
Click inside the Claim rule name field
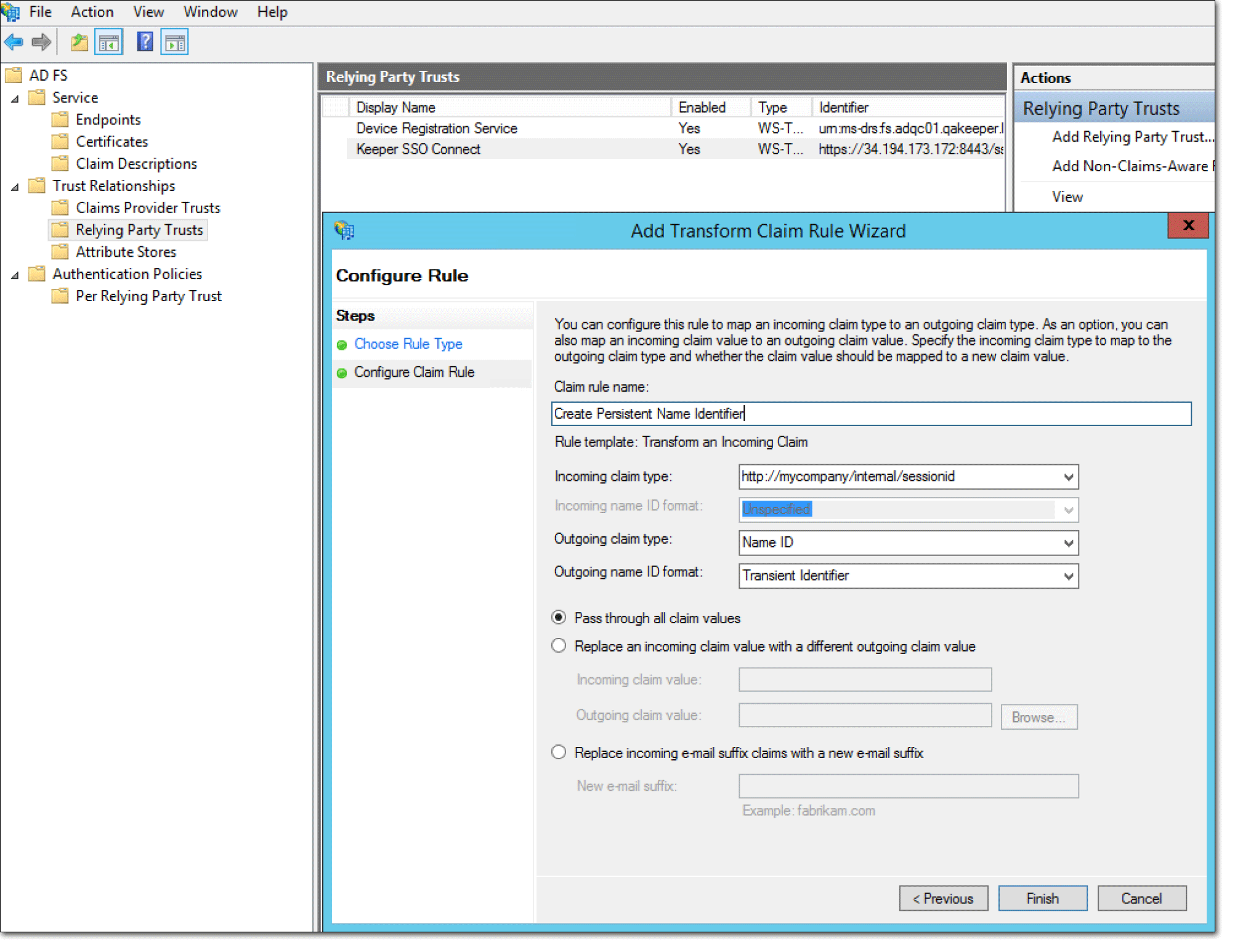pos(801,413)
